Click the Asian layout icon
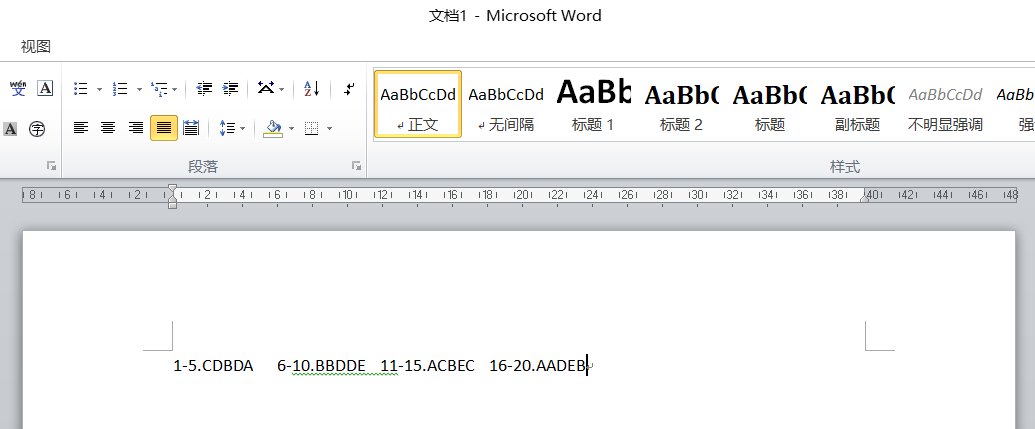 [265, 88]
